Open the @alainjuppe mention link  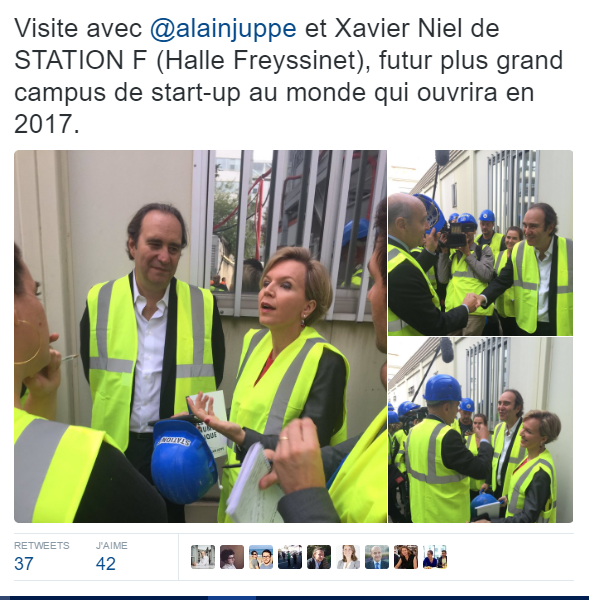(x=223, y=29)
